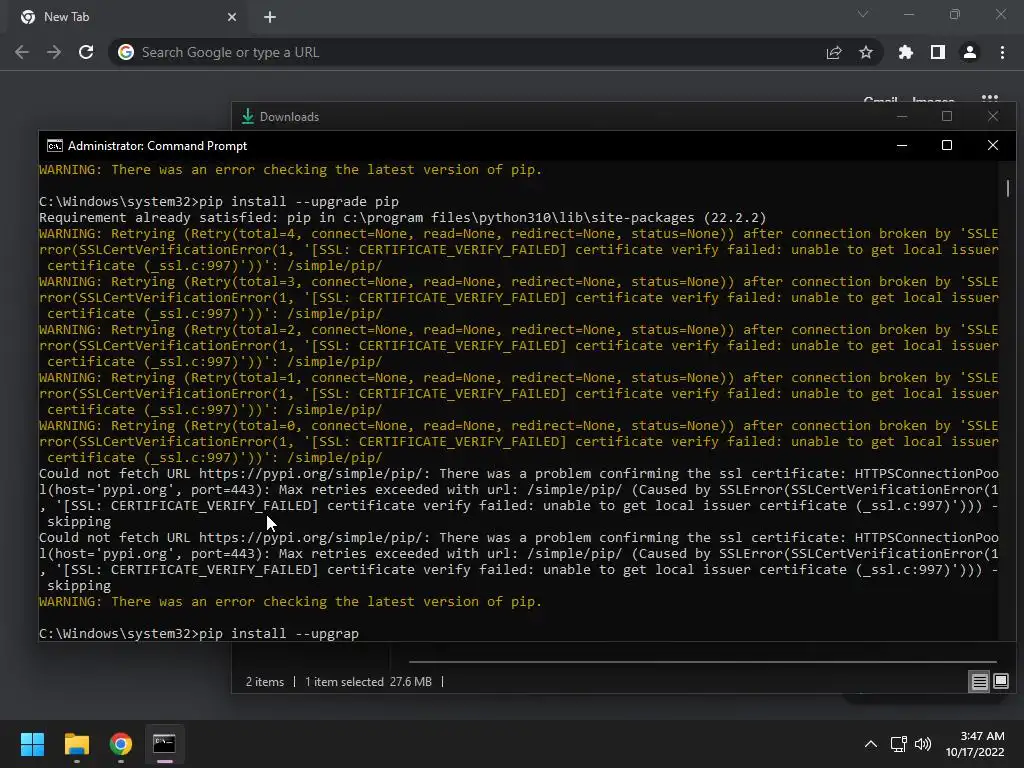1024x768 pixels.
Task: Open Google Chrome from the taskbar
Action: tap(121, 744)
